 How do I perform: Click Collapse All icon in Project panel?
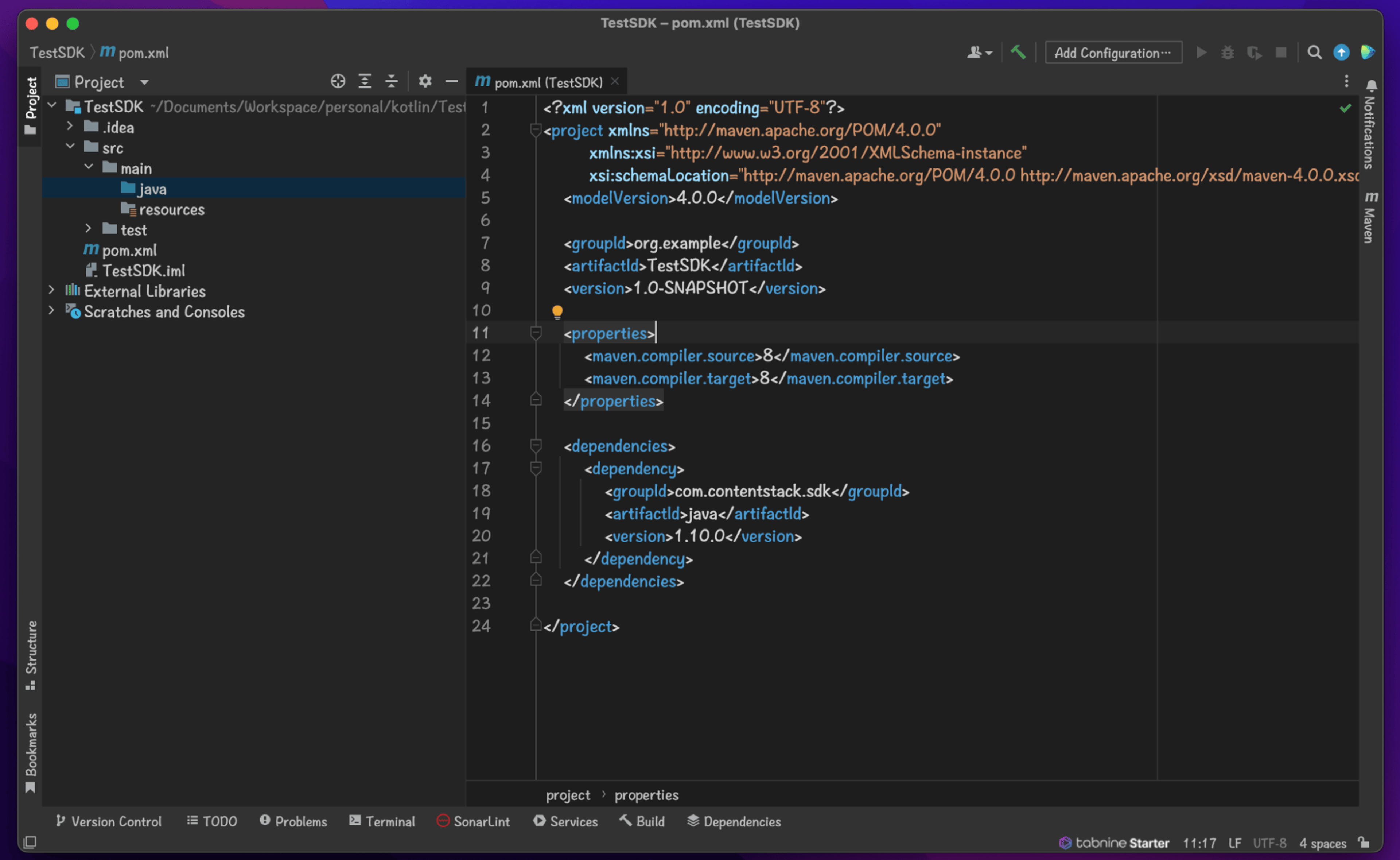click(391, 81)
